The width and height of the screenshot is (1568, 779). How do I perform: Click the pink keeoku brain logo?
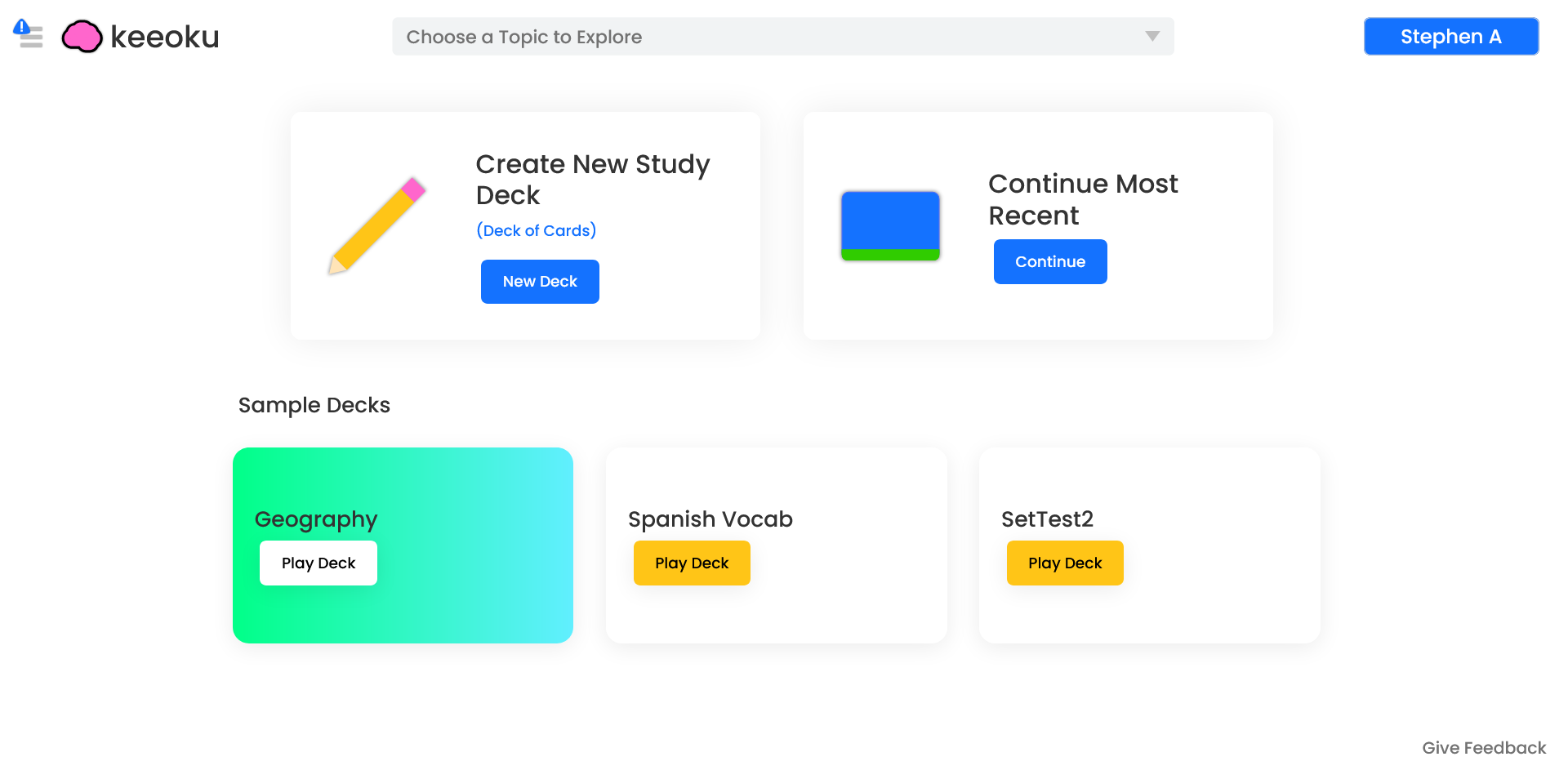(82, 37)
